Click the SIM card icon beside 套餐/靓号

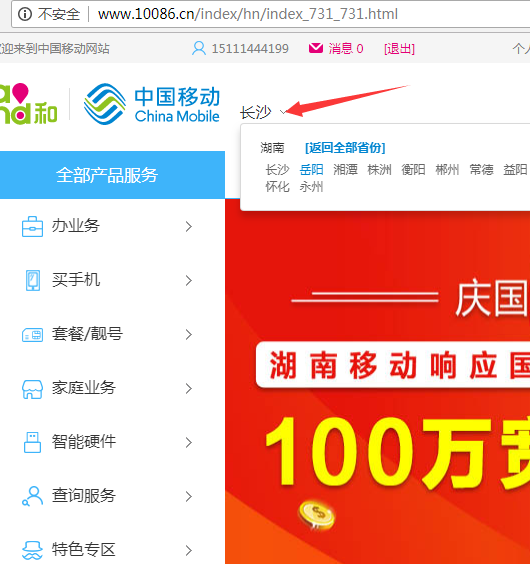(32, 335)
